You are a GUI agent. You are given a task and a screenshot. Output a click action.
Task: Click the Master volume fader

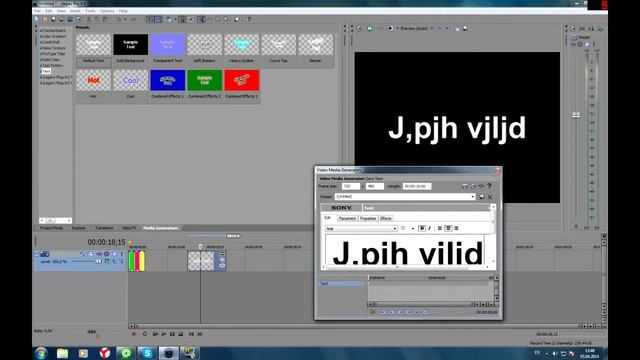point(576,116)
